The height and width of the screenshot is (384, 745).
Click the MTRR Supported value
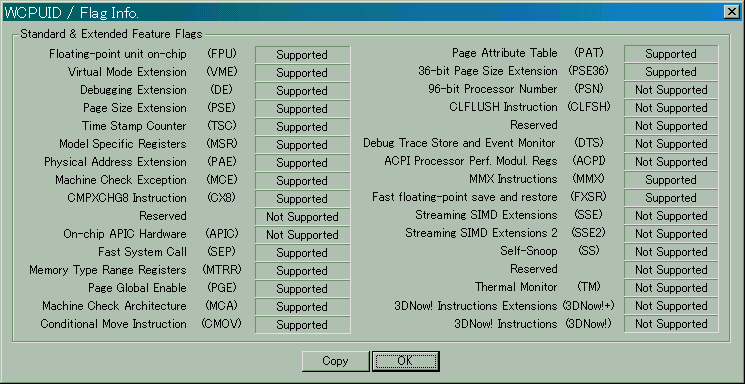(x=302, y=271)
